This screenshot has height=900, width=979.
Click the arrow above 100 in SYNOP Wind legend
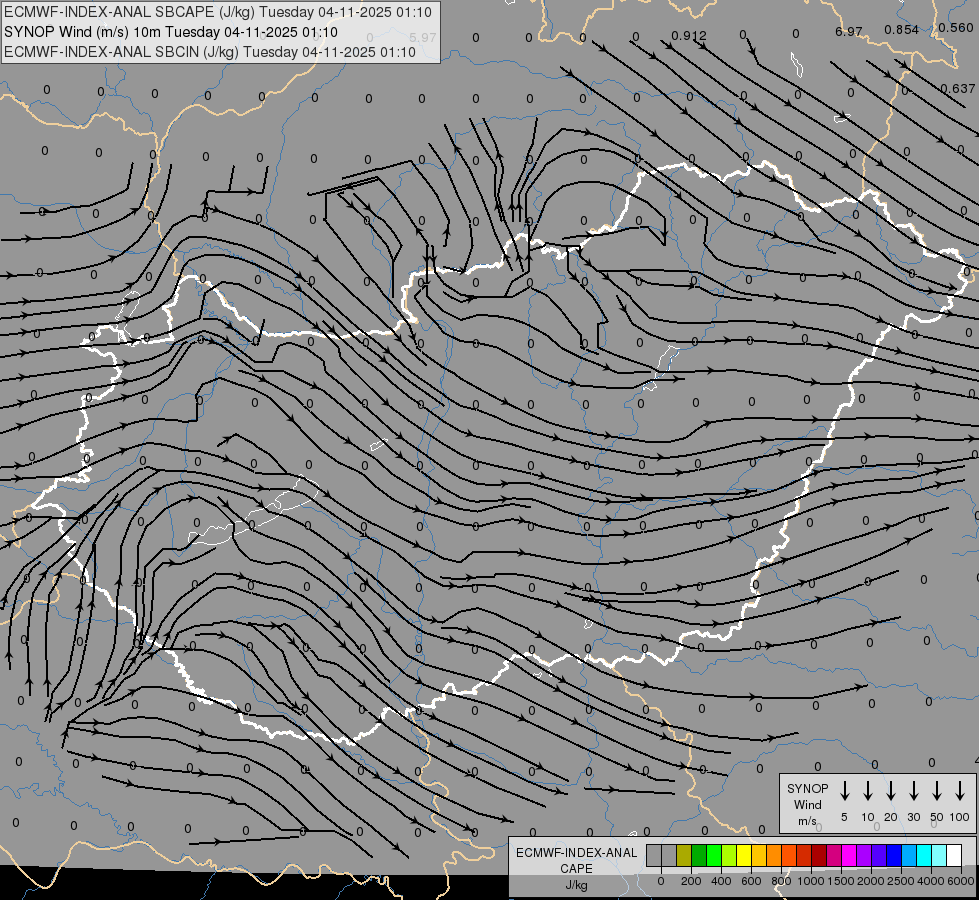point(960,791)
